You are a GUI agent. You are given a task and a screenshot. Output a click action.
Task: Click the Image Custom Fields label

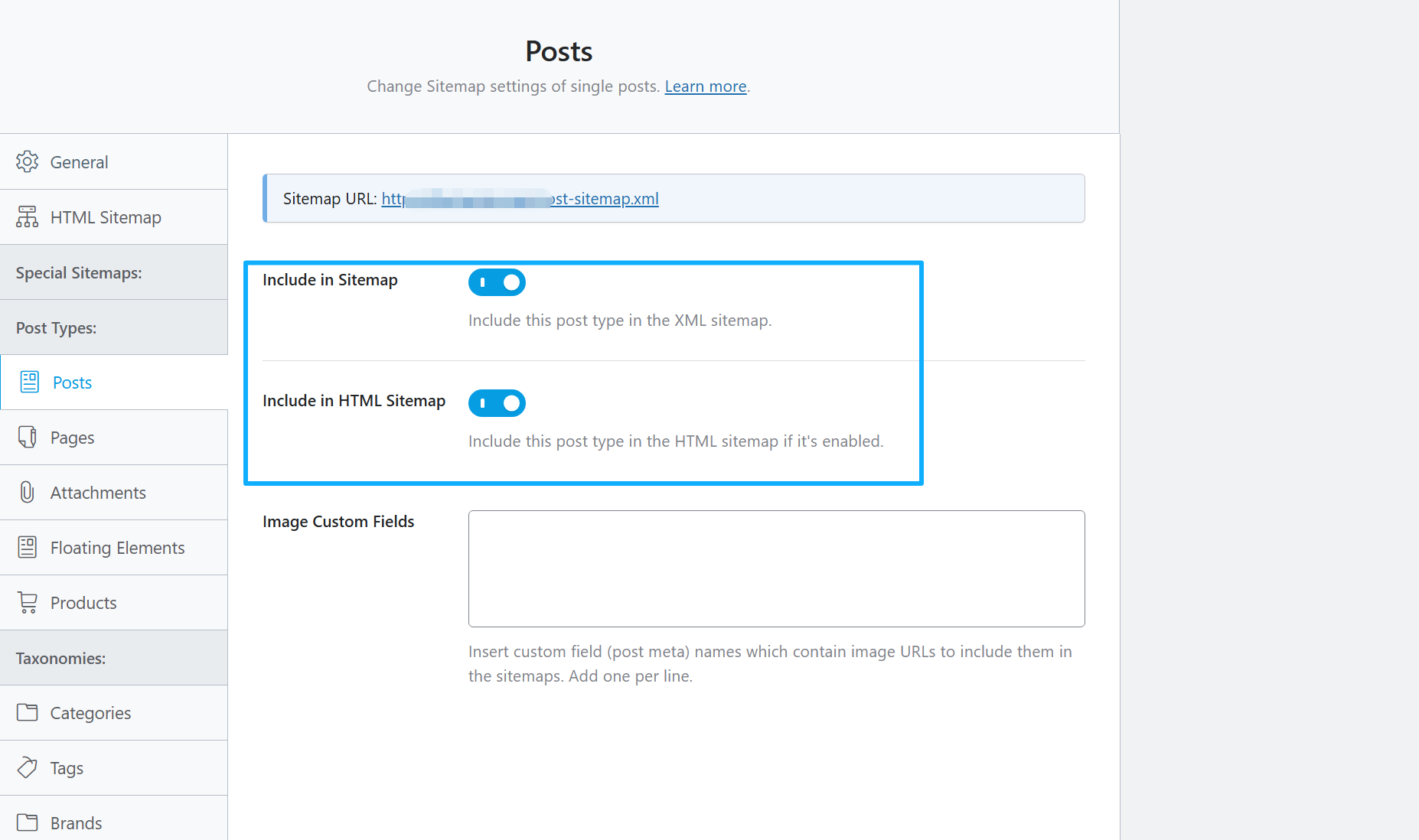(338, 522)
